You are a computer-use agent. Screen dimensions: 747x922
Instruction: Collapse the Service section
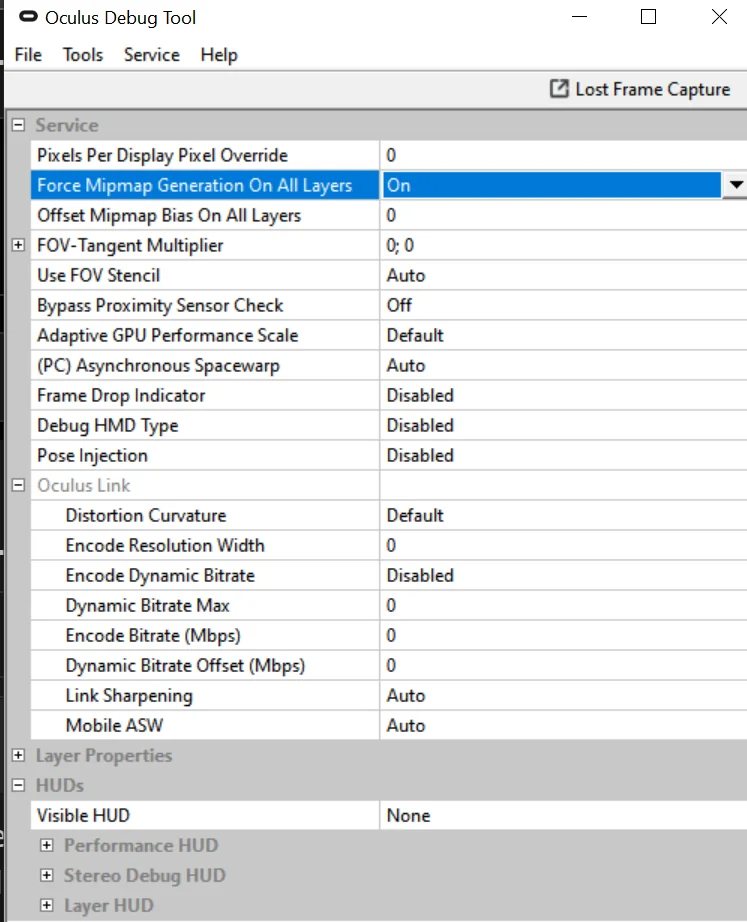coord(18,125)
